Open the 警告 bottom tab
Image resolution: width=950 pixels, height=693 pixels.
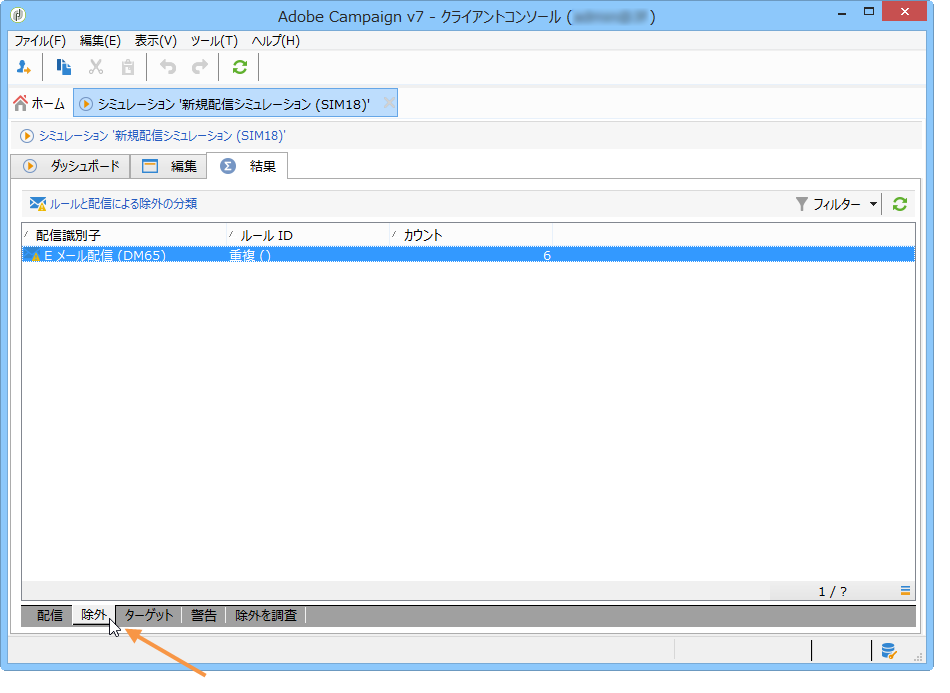204,615
